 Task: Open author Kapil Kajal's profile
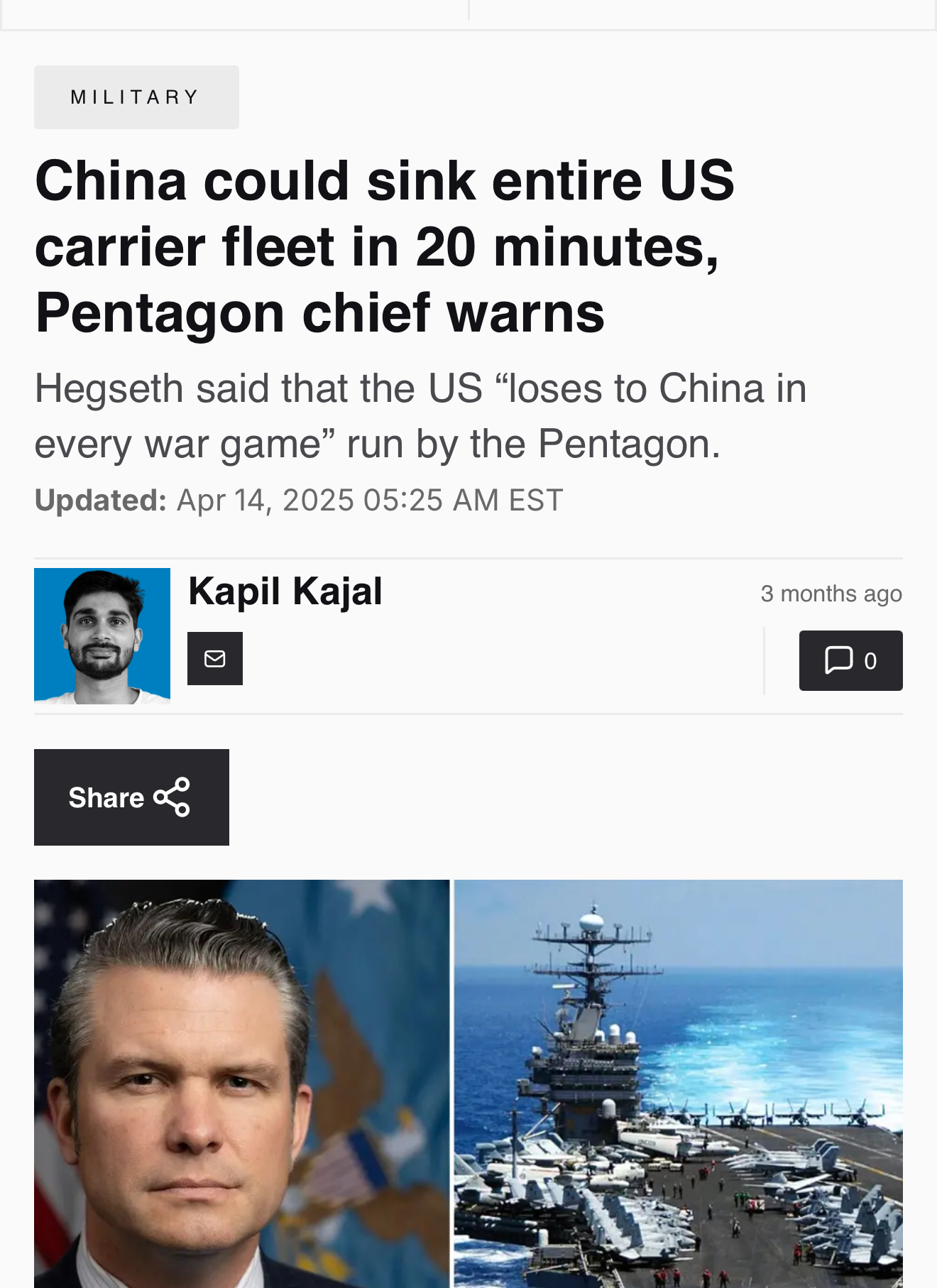click(285, 591)
